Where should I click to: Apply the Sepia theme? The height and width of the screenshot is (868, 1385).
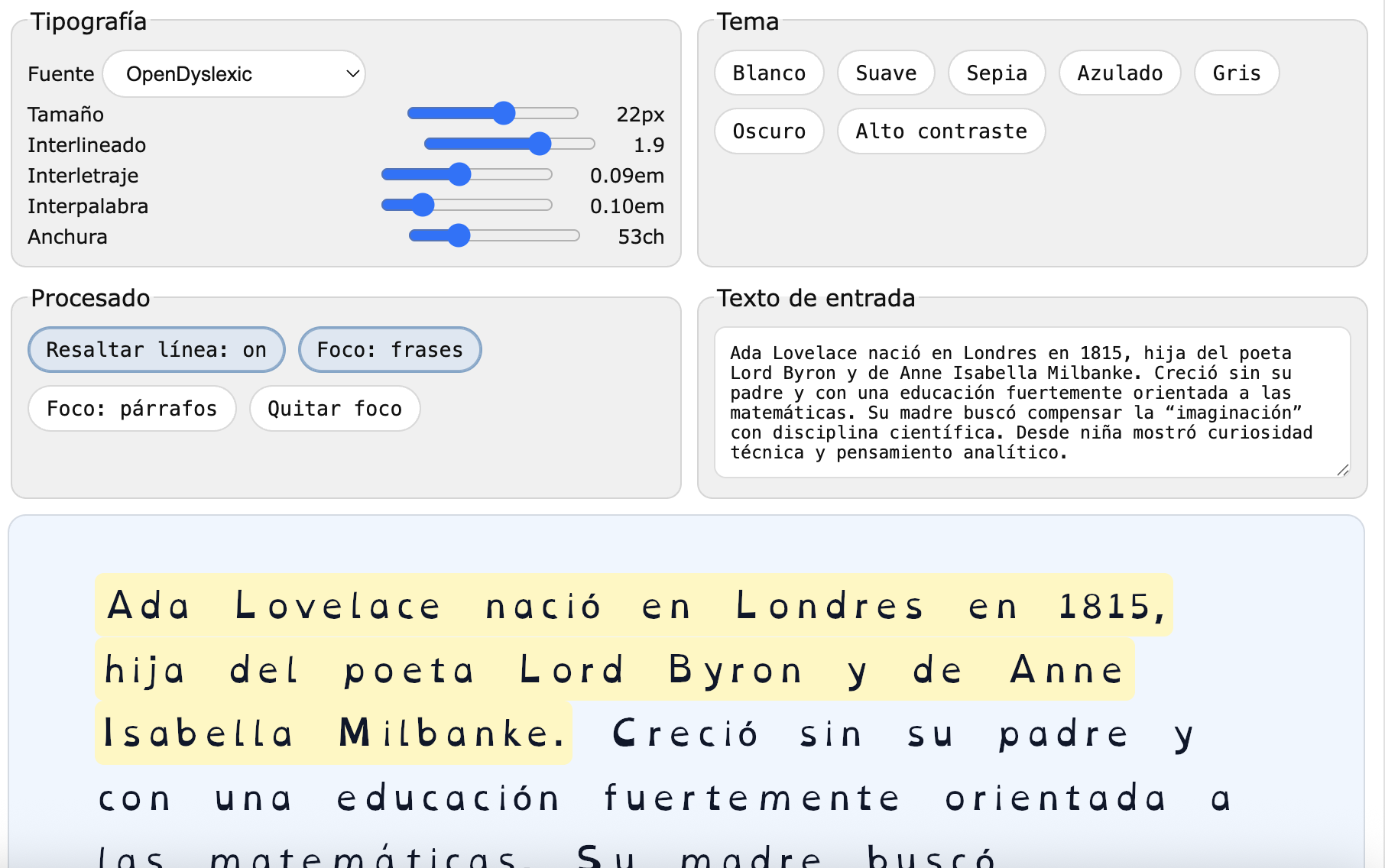pos(997,73)
